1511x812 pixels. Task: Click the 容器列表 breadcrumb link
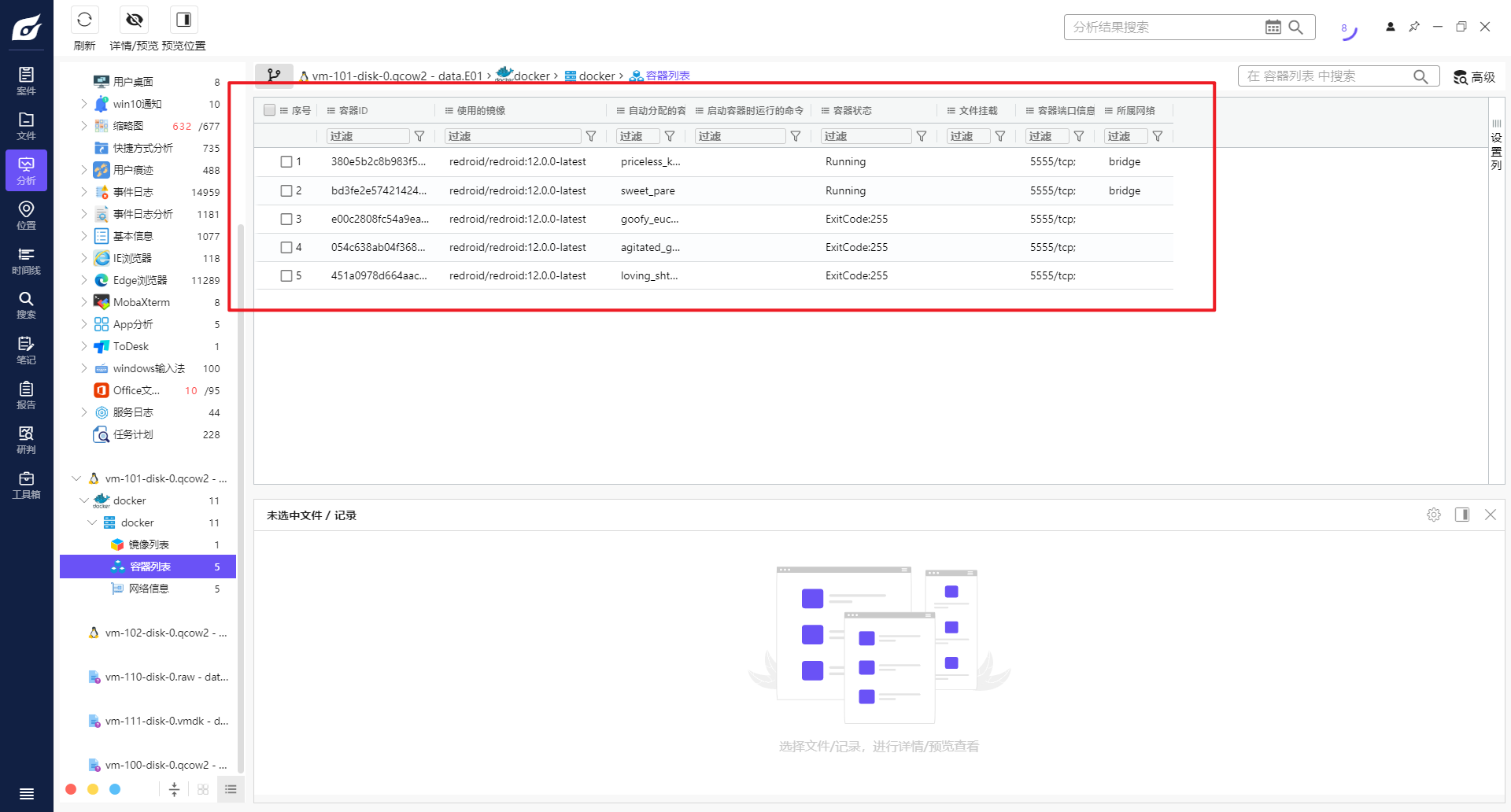[660, 76]
